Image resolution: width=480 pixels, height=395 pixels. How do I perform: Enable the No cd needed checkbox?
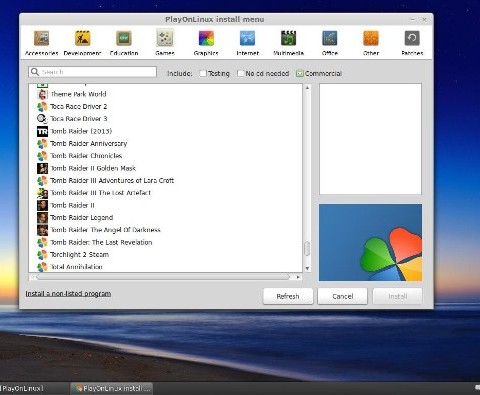240,73
